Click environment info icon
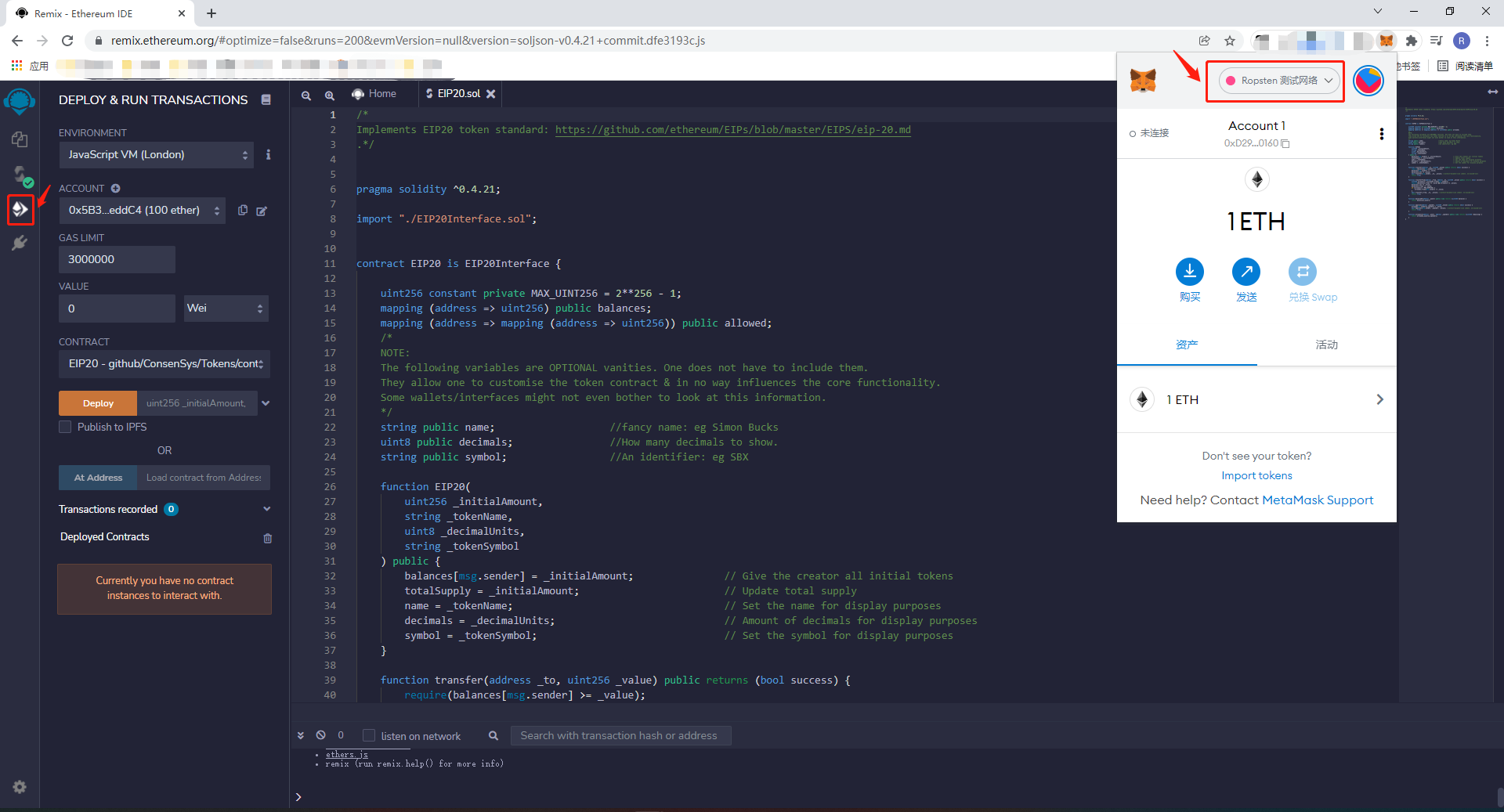 (268, 155)
